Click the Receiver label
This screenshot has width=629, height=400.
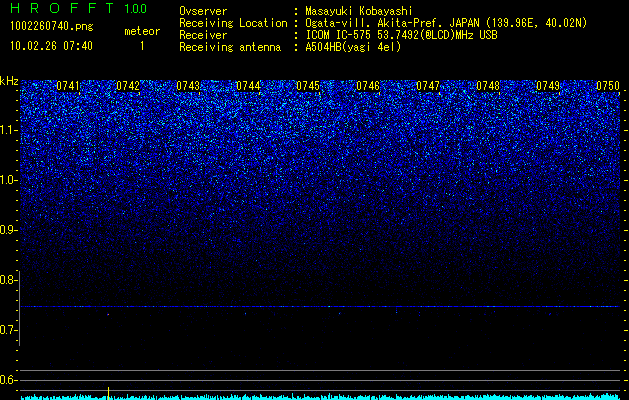203,35
